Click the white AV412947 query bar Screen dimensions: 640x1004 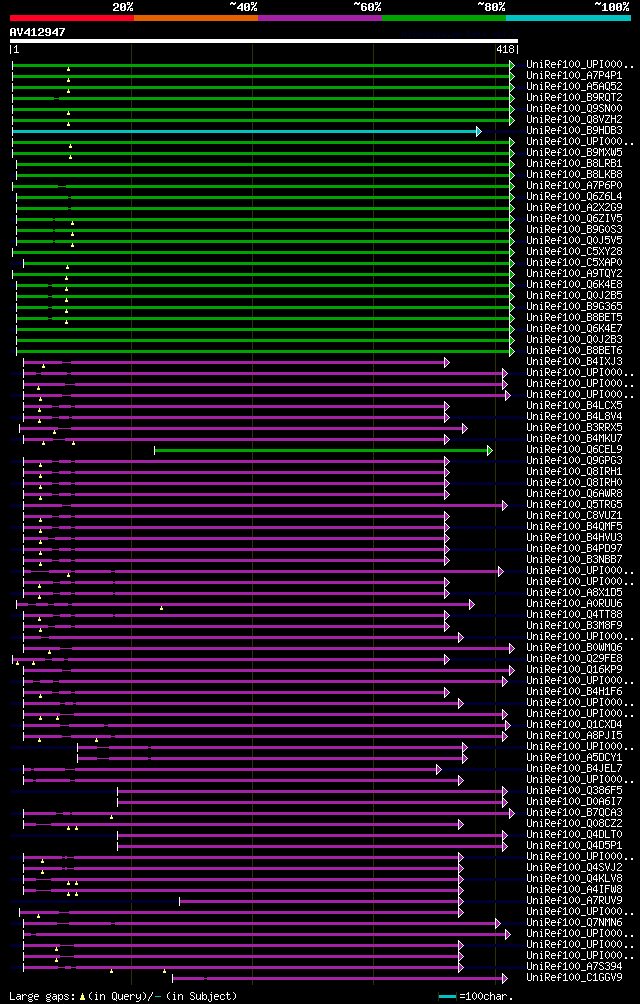point(264,41)
